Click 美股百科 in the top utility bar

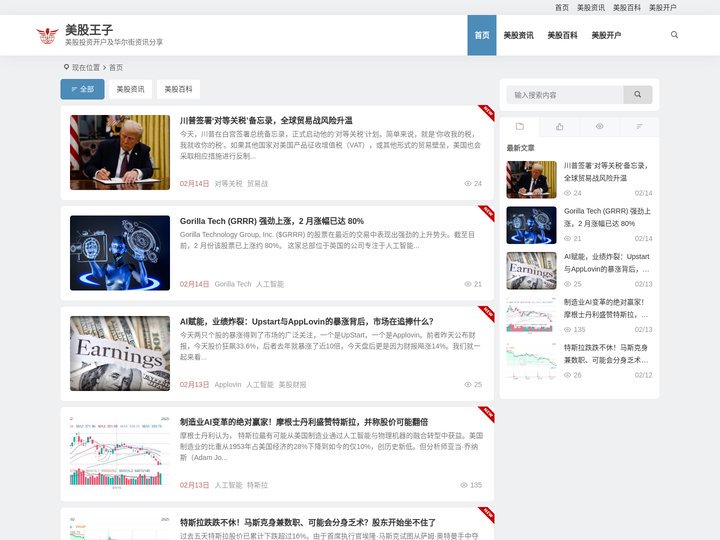(626, 7)
